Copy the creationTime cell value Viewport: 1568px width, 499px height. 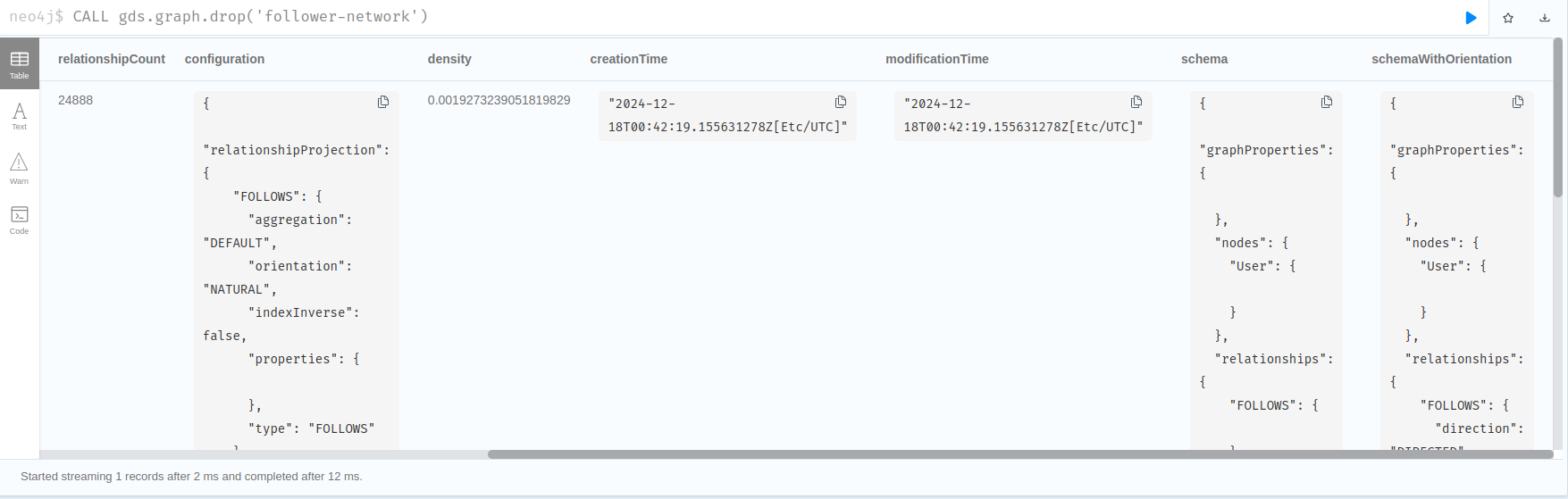[841, 103]
